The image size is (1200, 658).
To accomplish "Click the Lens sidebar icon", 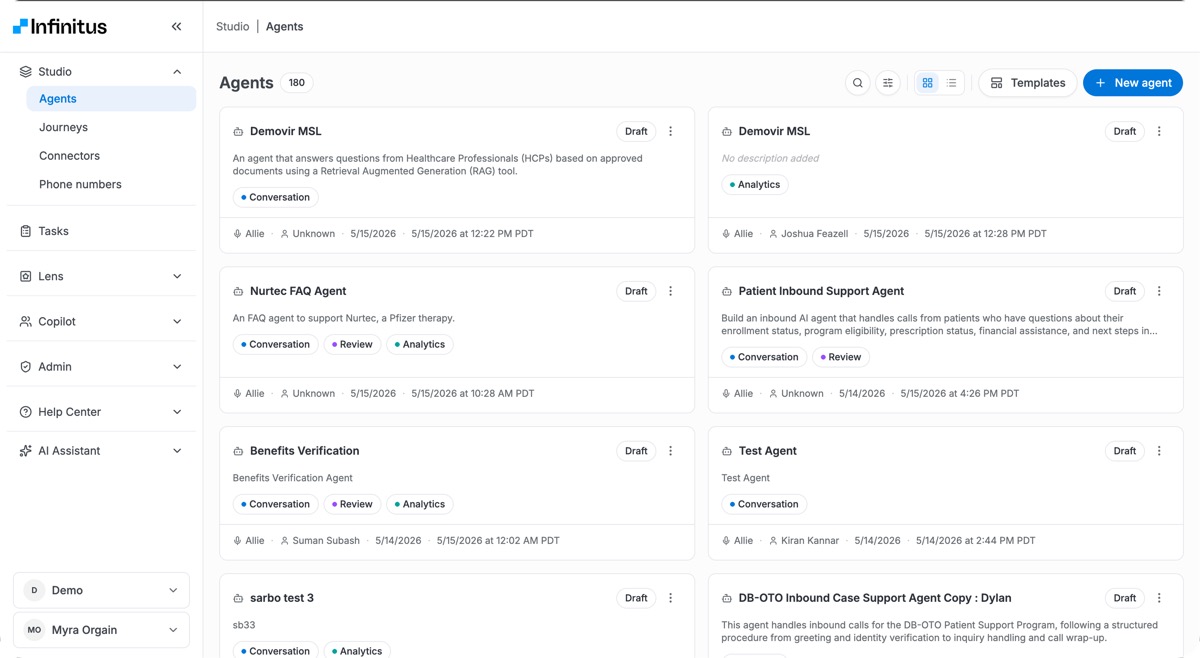I will point(25,276).
